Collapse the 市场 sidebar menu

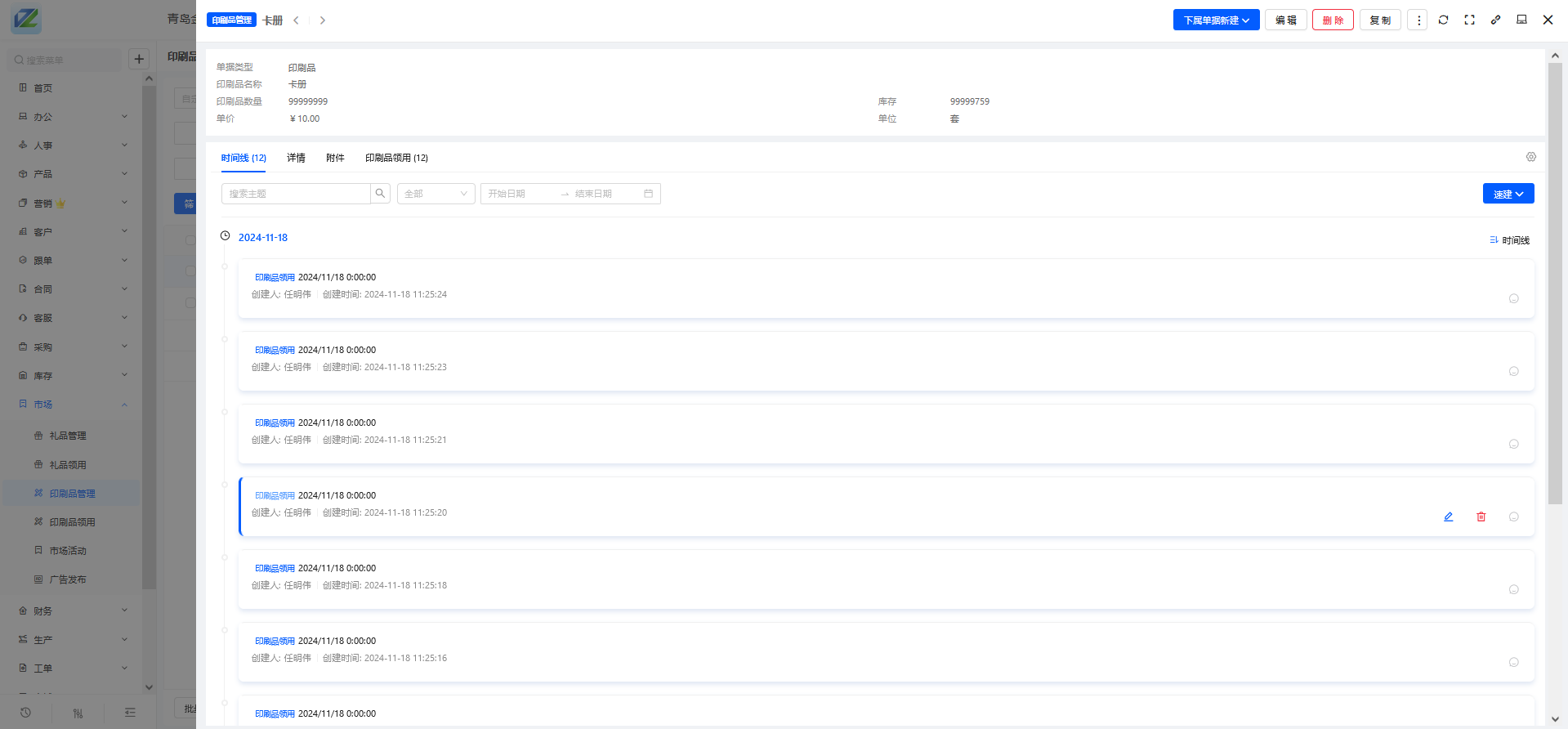coord(72,405)
